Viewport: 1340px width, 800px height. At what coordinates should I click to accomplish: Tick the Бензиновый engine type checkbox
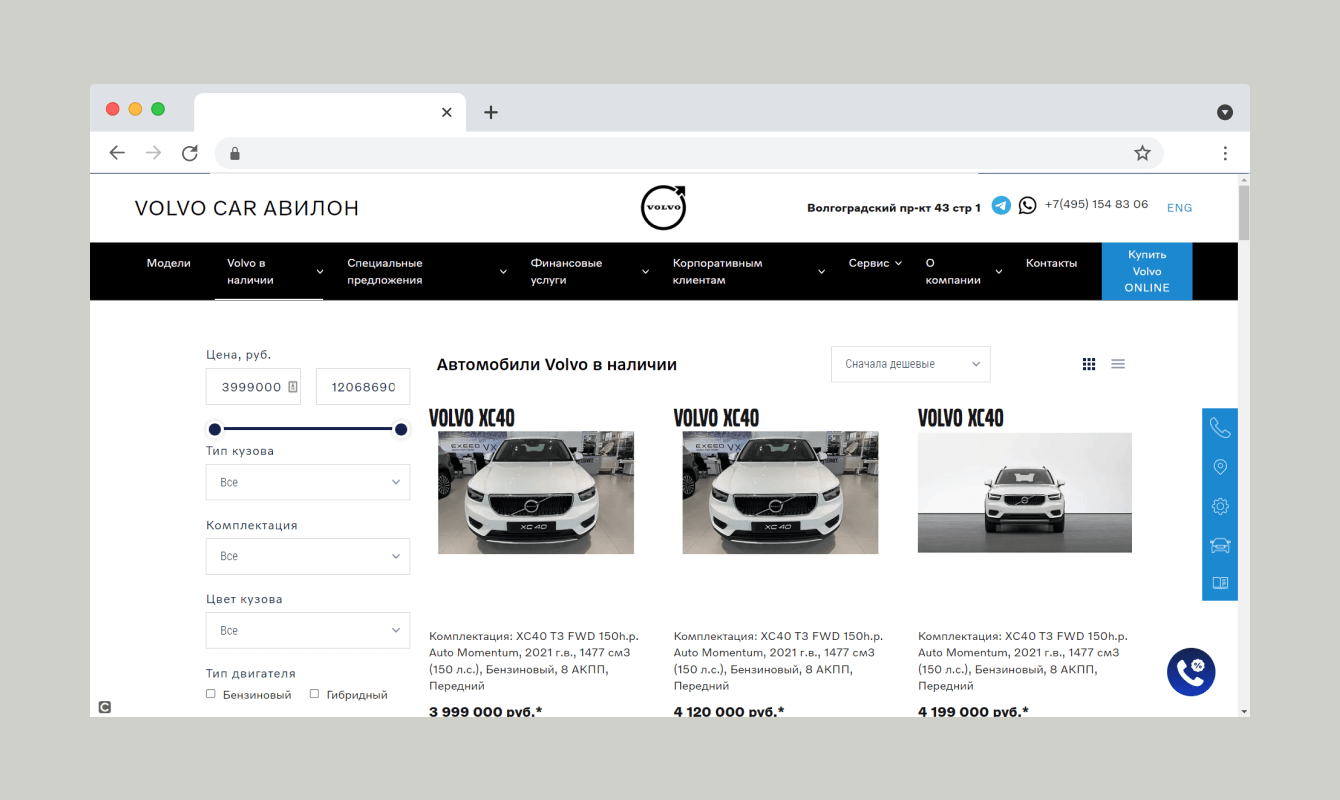(211, 694)
